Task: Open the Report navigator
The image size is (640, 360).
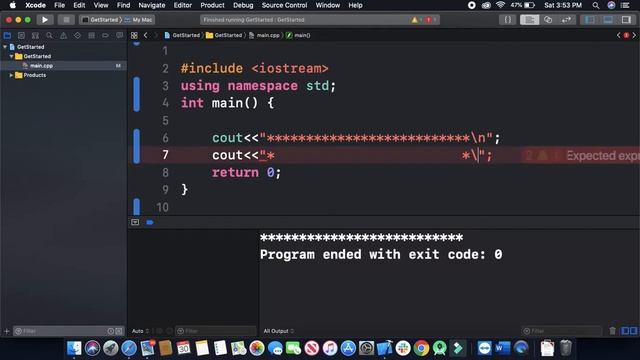Action: point(119,36)
